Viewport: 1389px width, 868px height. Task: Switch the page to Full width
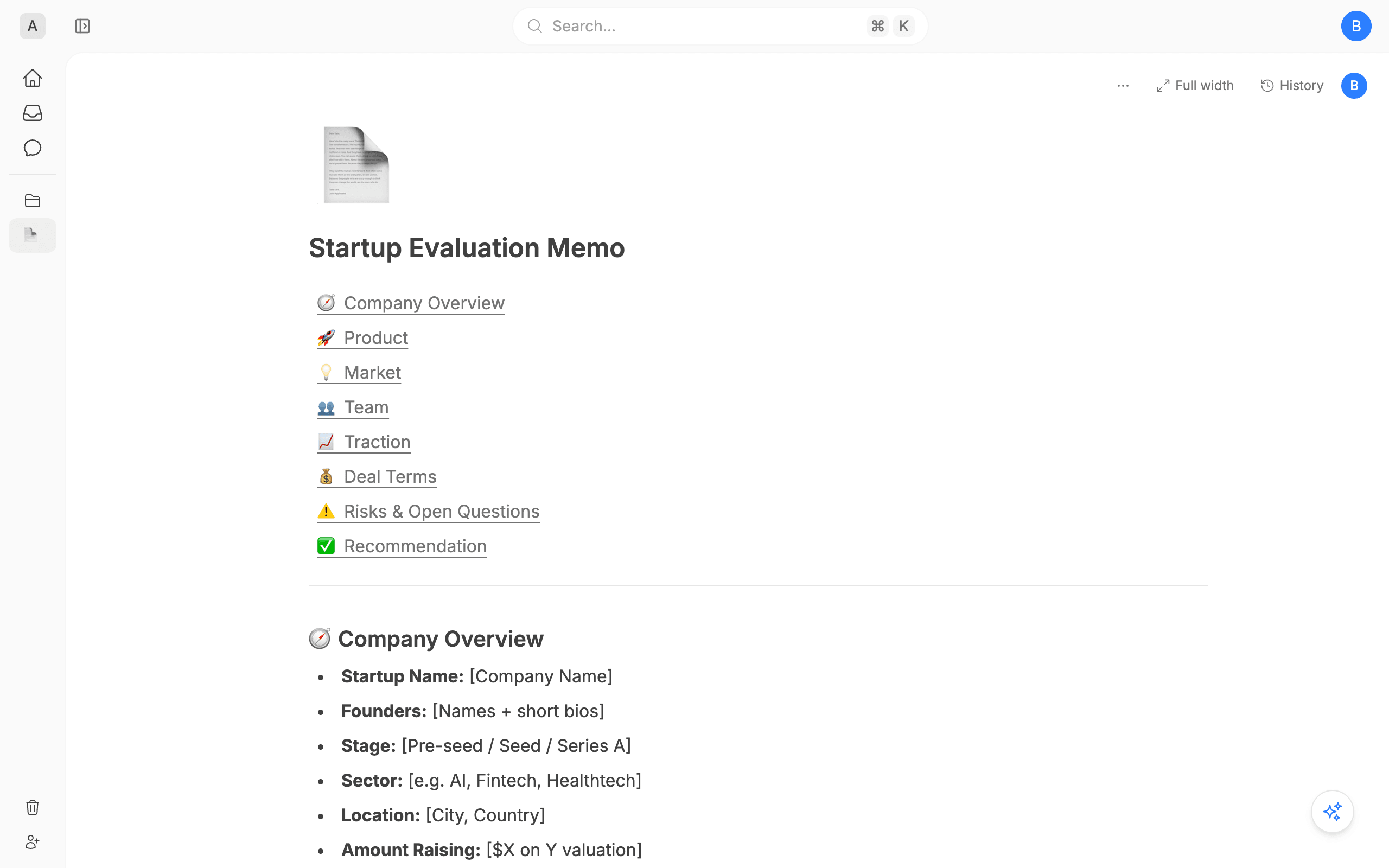pyautogui.click(x=1194, y=86)
